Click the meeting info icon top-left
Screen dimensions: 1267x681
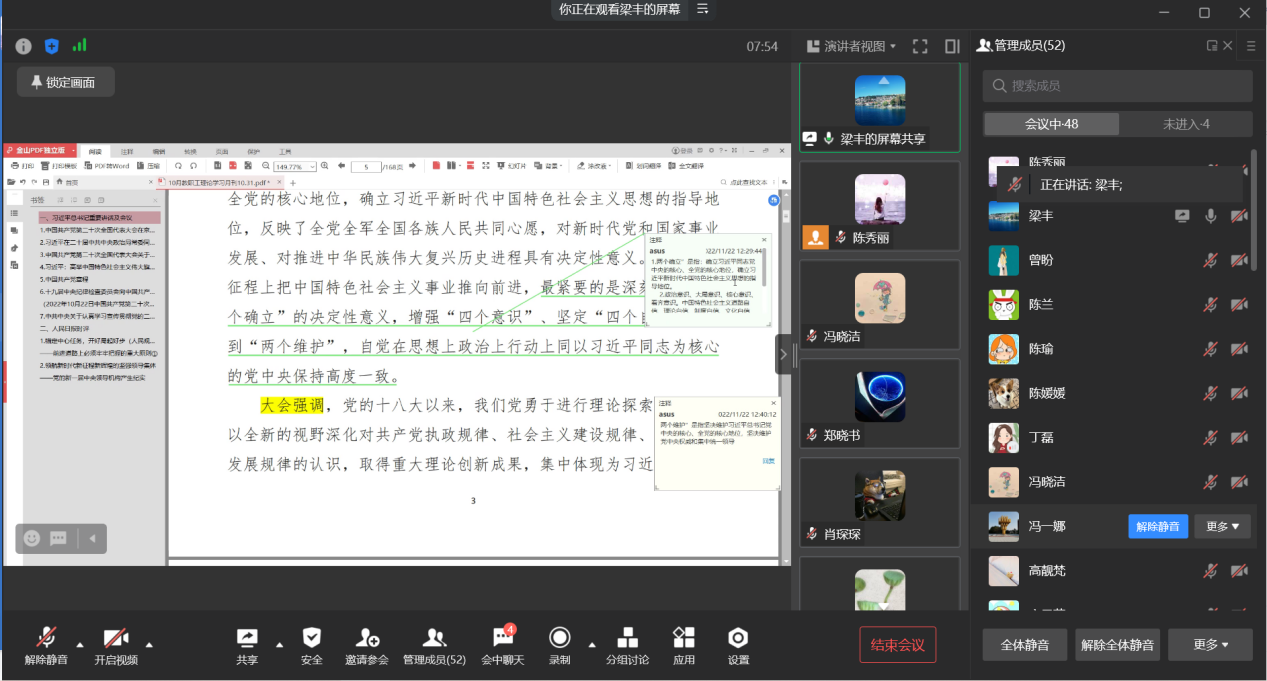coord(23,46)
